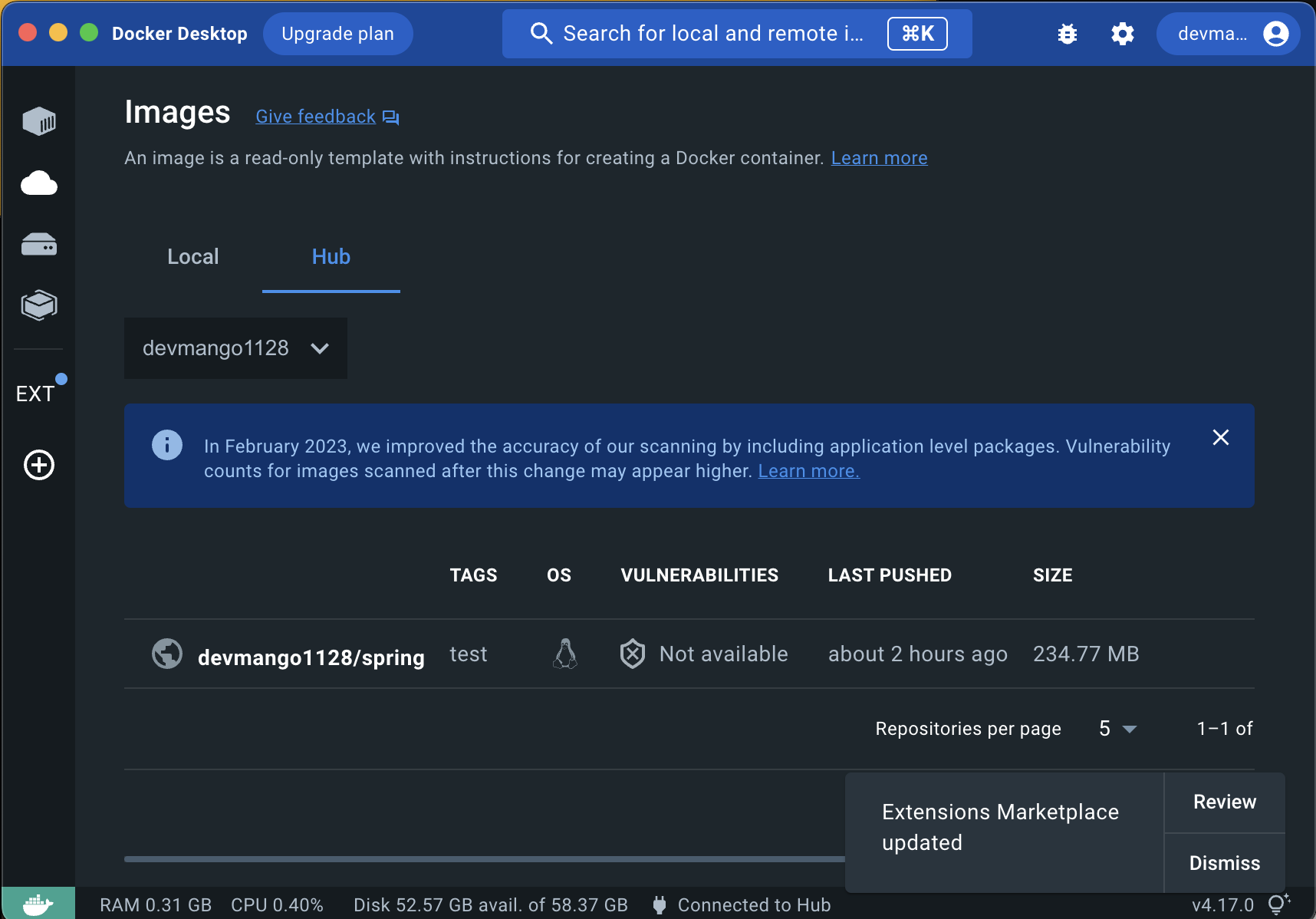1316x919 pixels.
Task: Click the search magnifier icon
Action: [x=541, y=34]
